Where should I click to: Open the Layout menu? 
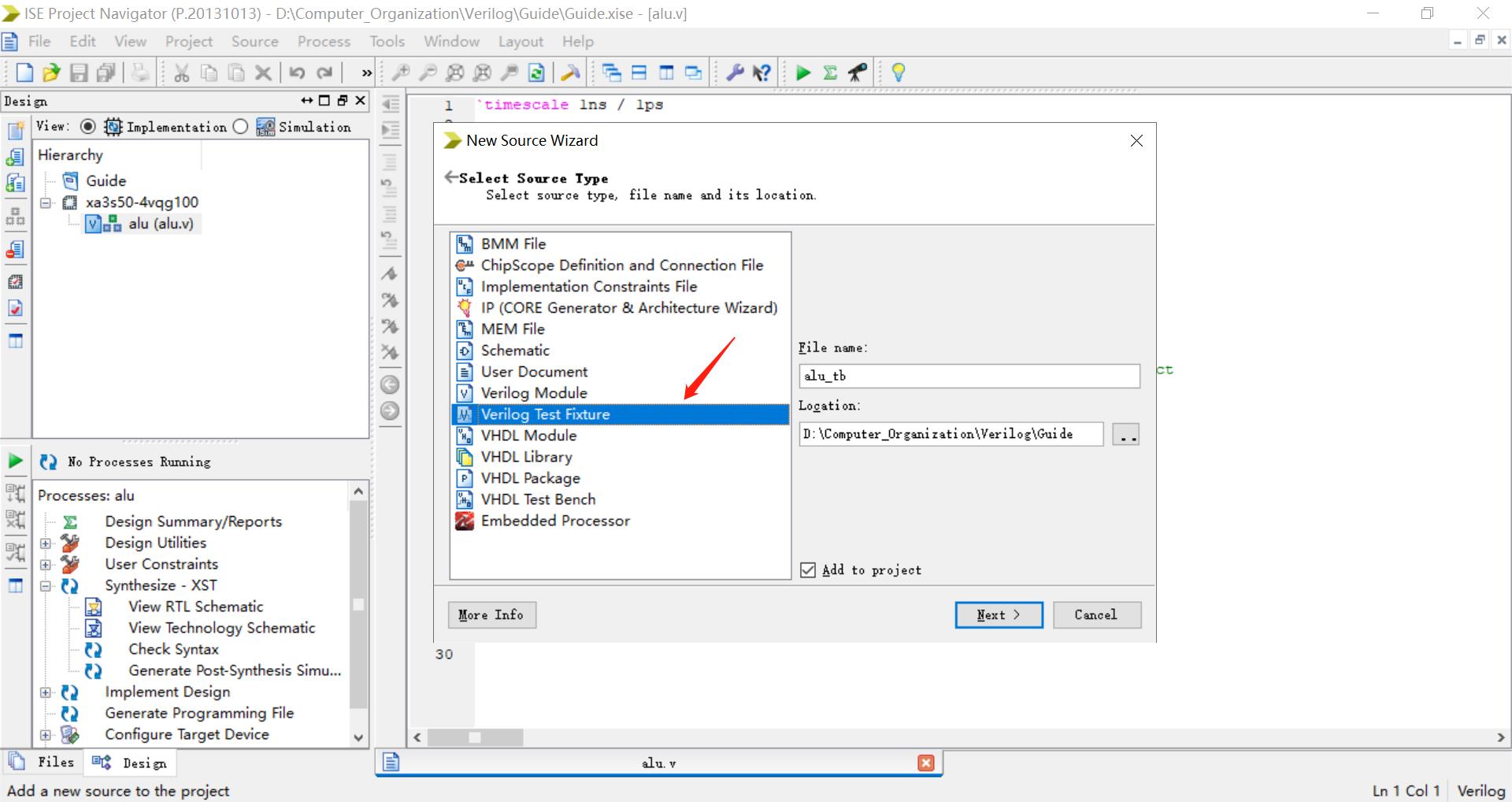click(521, 41)
